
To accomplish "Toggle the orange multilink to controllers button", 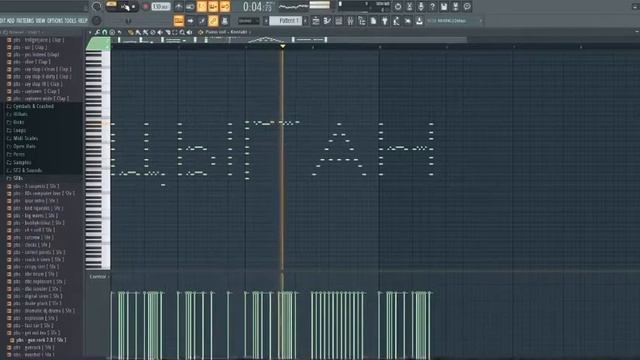I will click(x=213, y=20).
